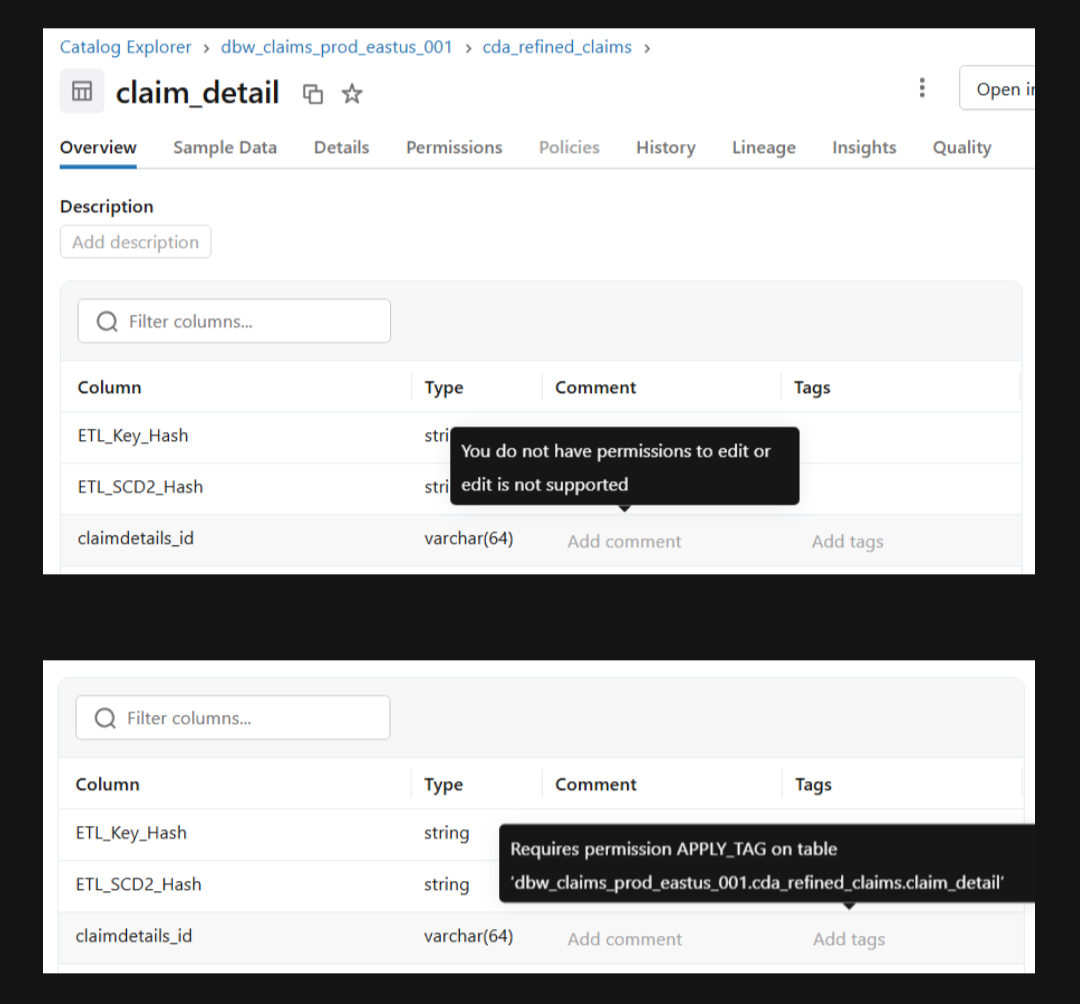This screenshot has height=1004, width=1080.
Task: Click Add tags in lower claimdetails_id row
Action: pos(849,939)
